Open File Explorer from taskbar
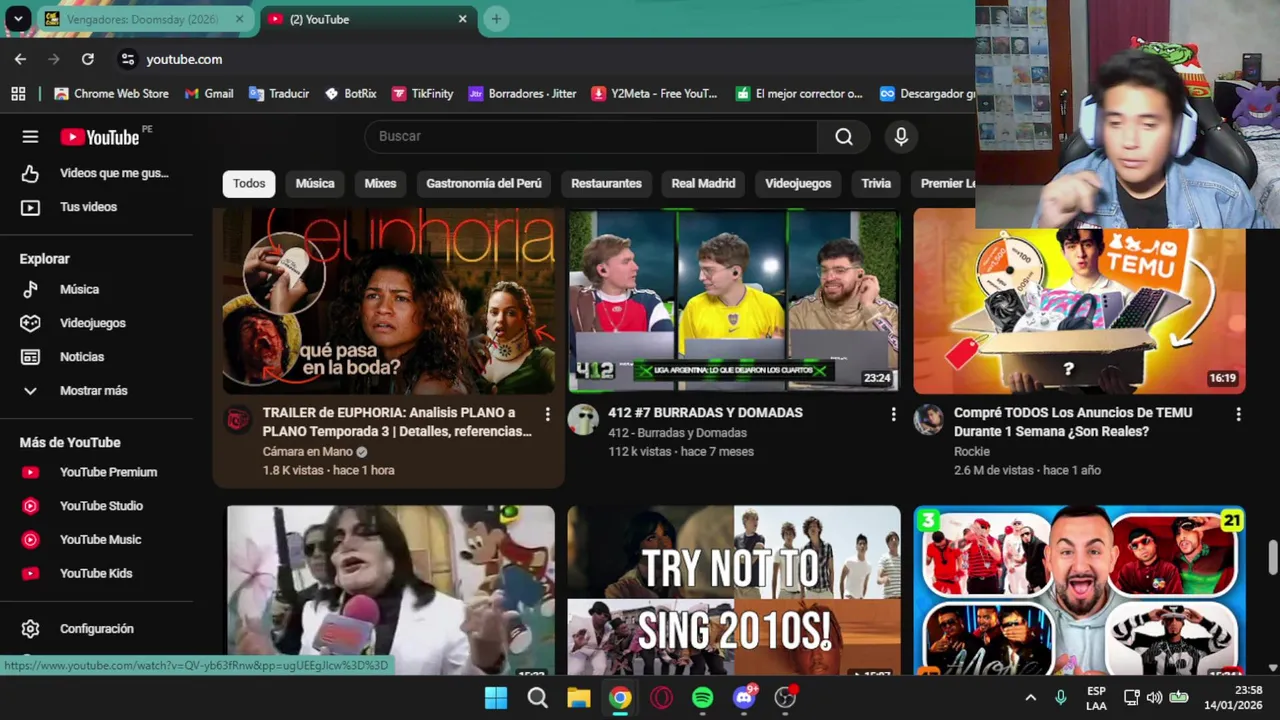 pos(579,698)
